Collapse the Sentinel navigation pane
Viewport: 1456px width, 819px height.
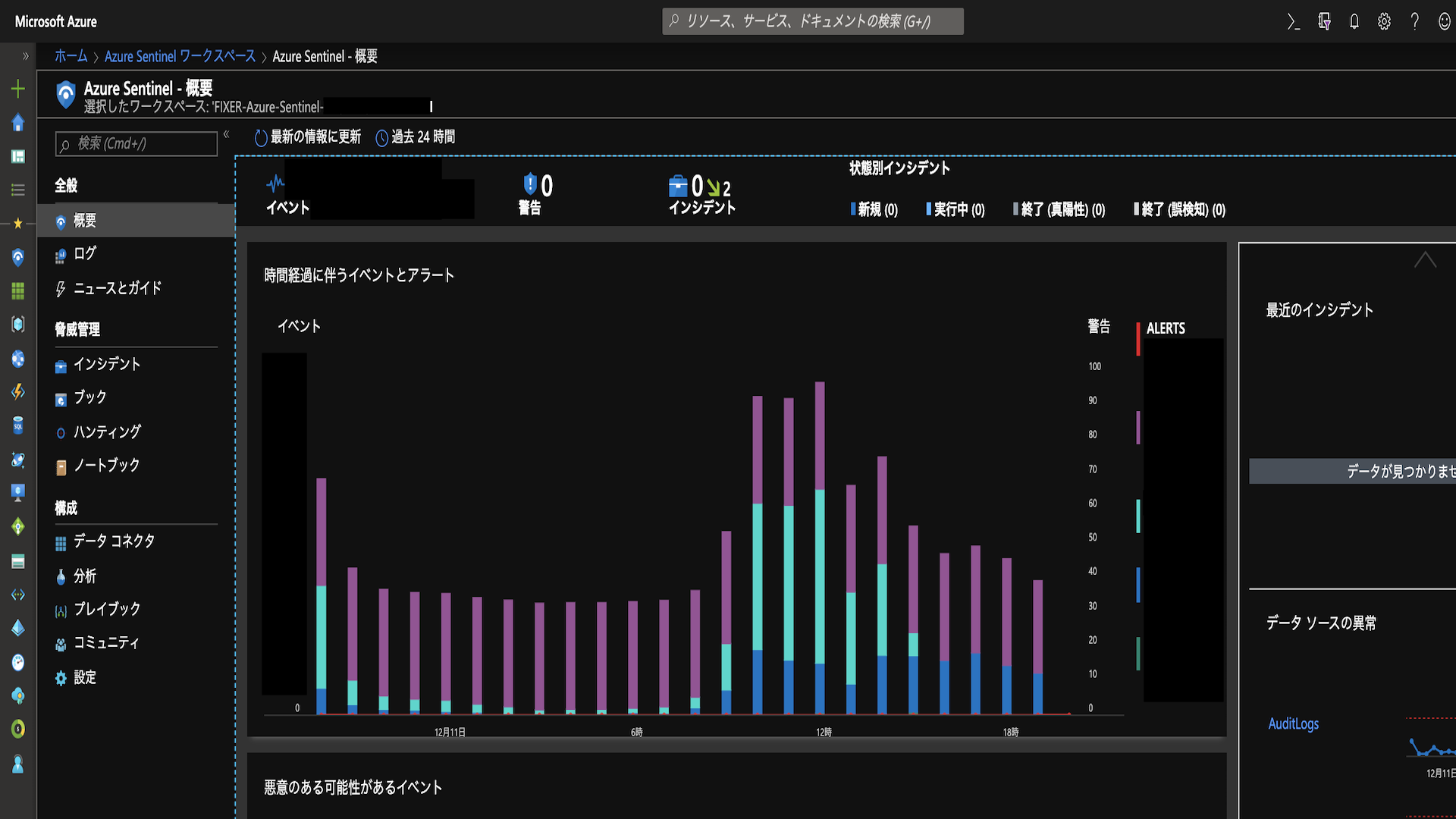click(226, 135)
